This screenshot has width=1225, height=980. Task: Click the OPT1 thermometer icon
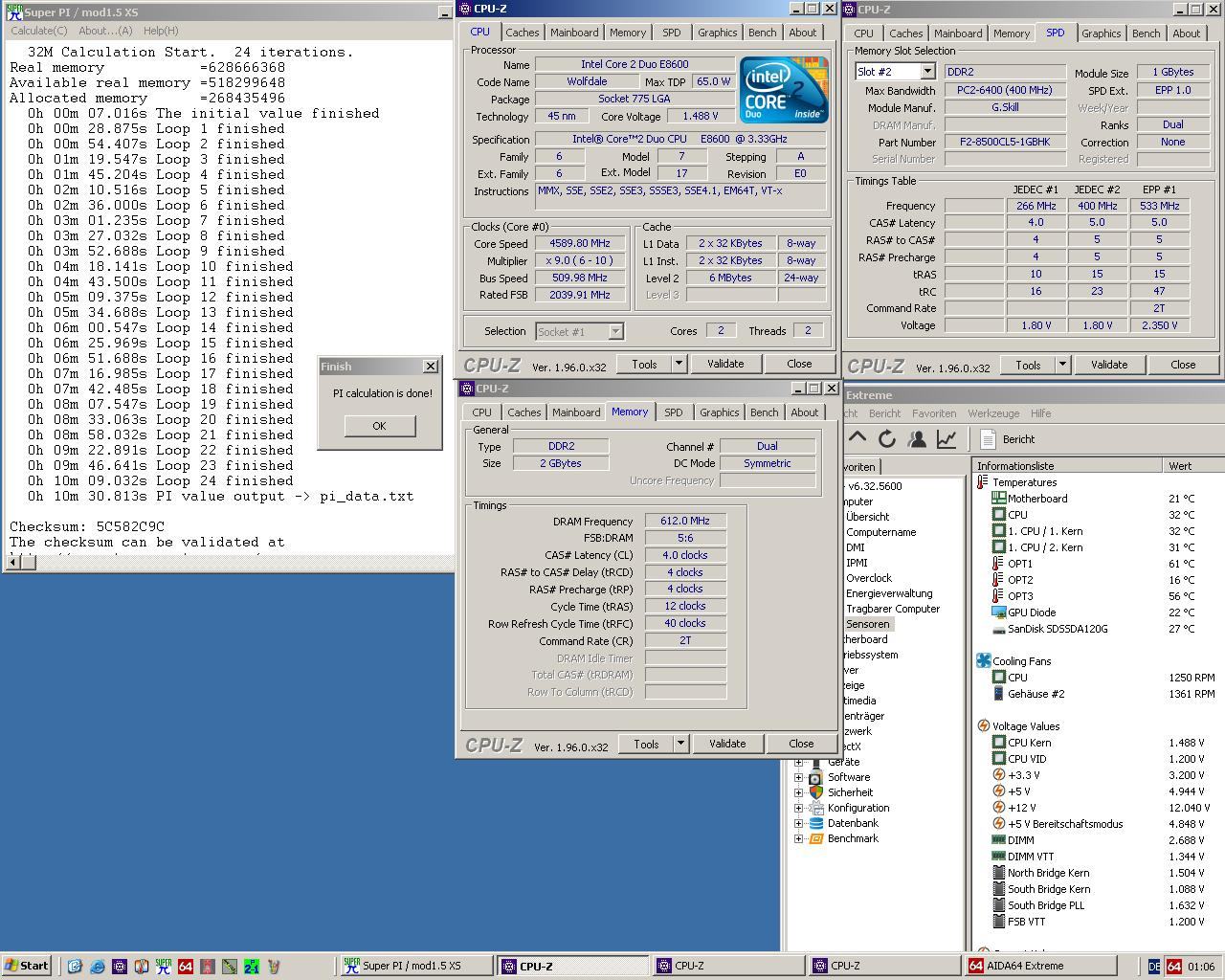(999, 564)
